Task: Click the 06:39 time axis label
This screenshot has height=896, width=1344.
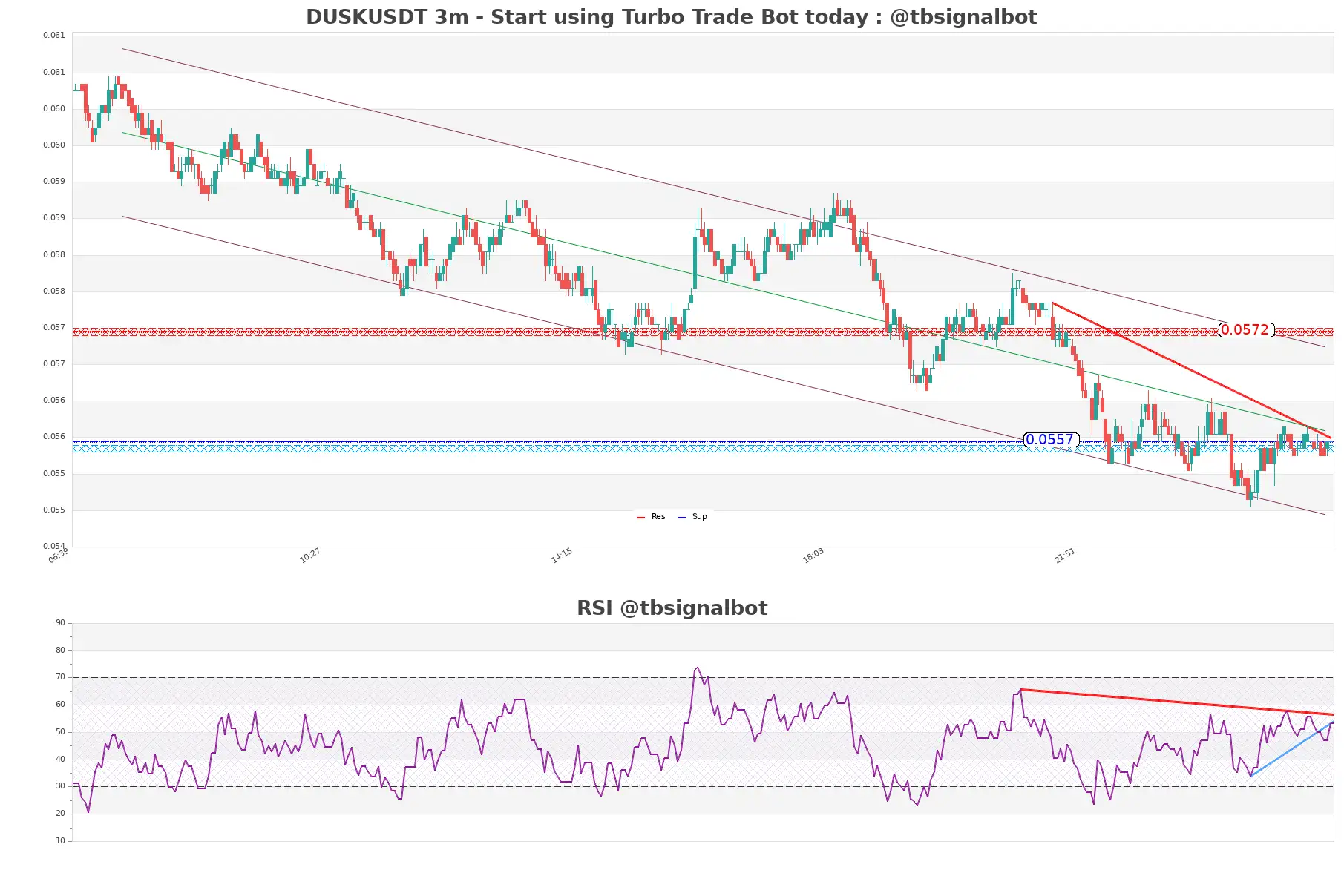Action: 59,555
